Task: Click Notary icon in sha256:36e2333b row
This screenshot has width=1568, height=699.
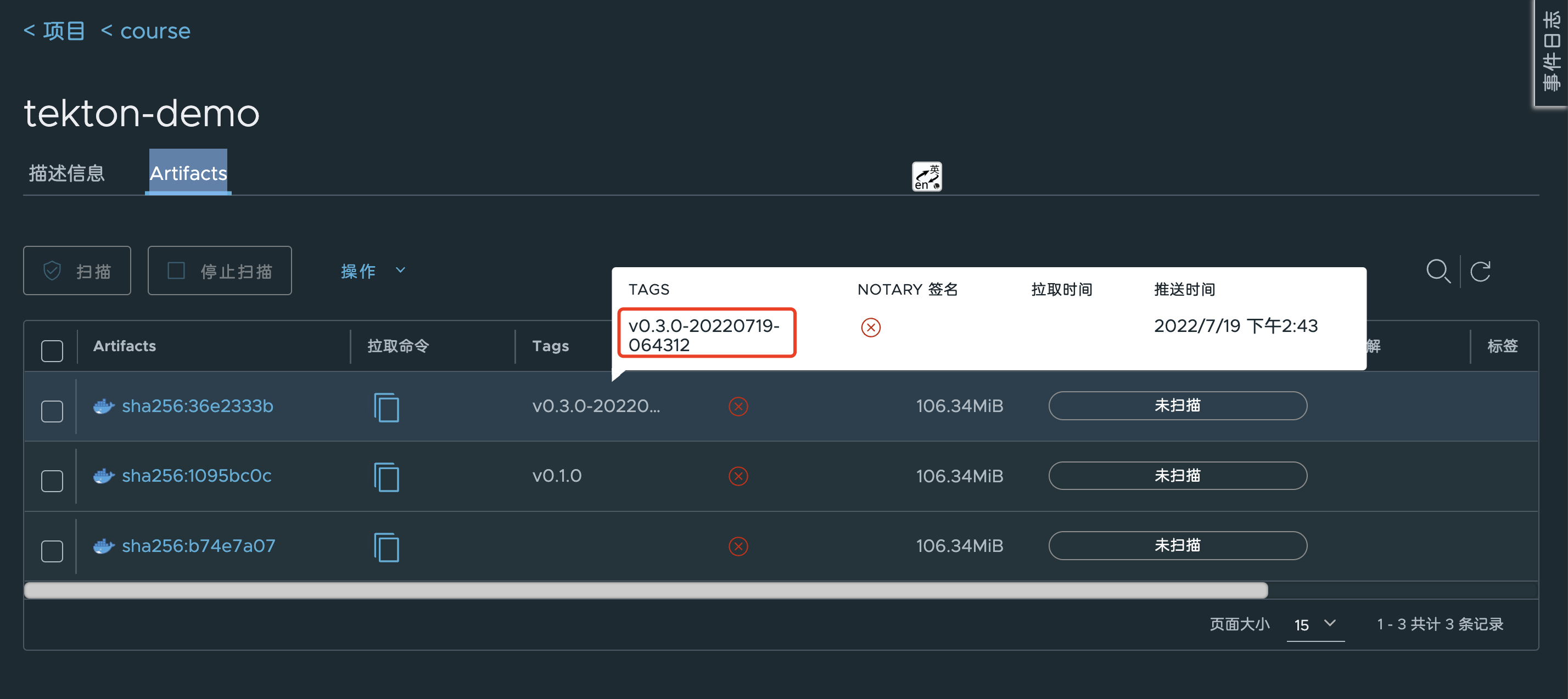Action: click(738, 406)
